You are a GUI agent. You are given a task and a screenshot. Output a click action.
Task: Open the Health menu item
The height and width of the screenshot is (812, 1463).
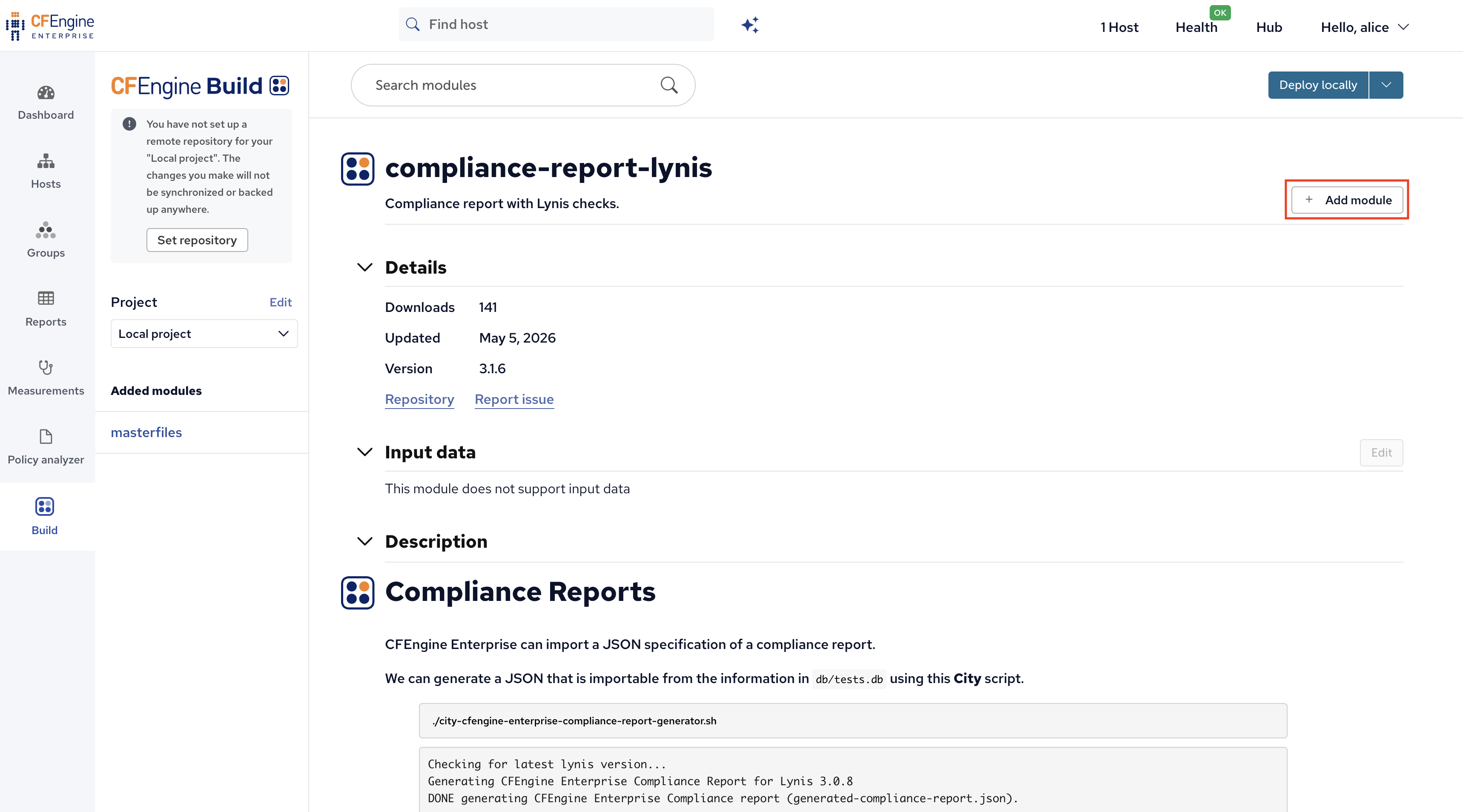1196,27
